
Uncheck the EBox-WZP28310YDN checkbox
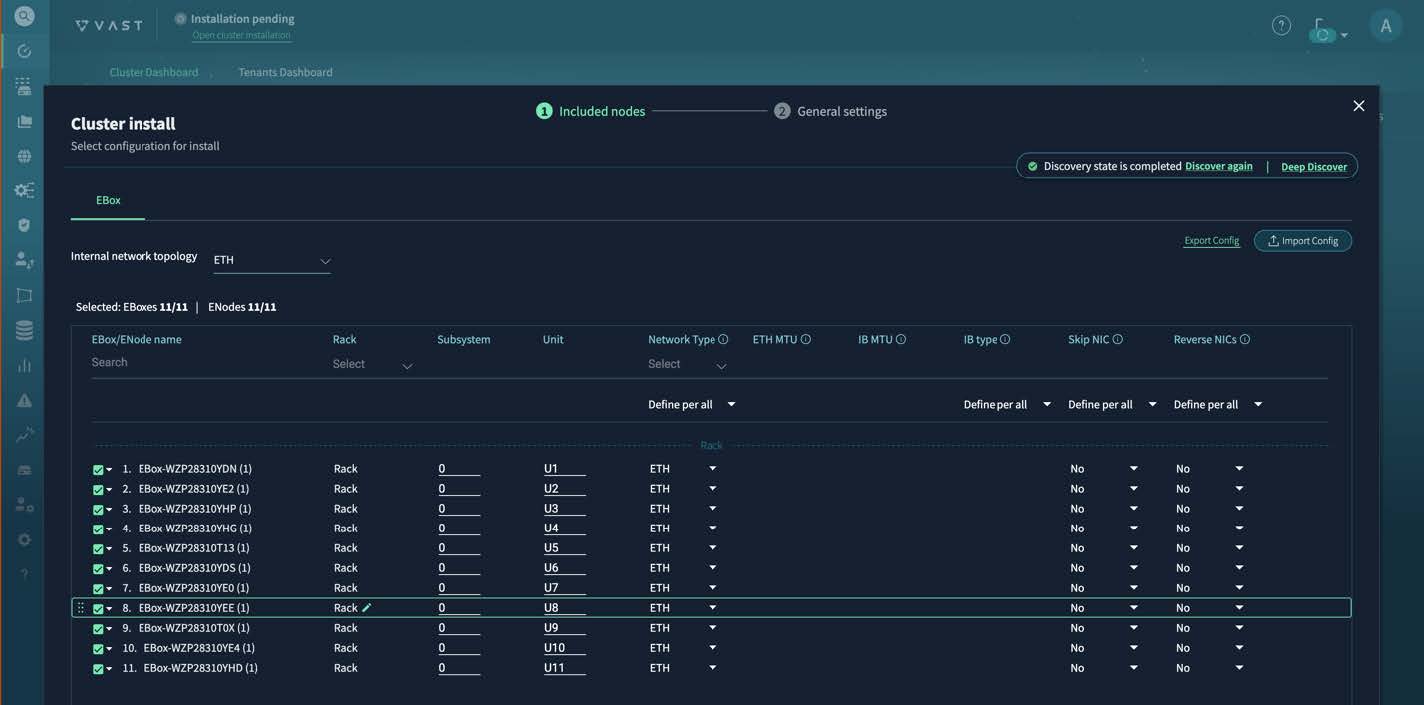coord(98,469)
